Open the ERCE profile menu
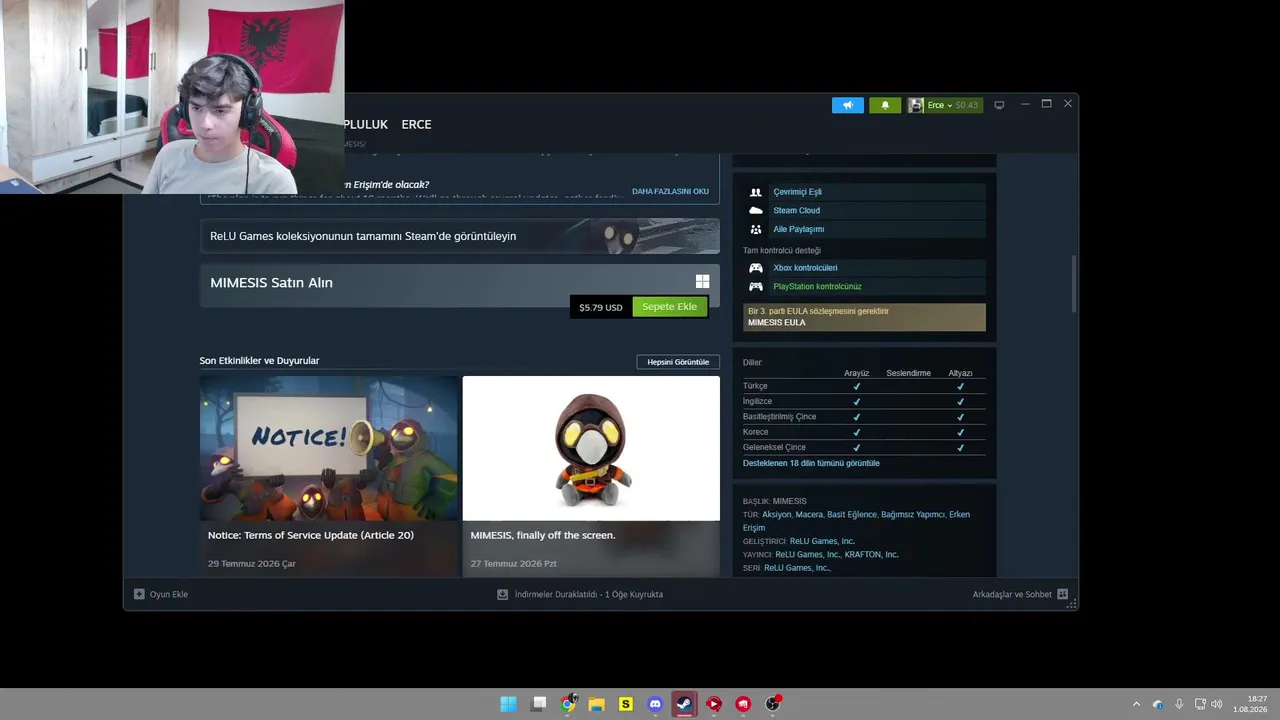The height and width of the screenshot is (720, 1280). point(416,124)
